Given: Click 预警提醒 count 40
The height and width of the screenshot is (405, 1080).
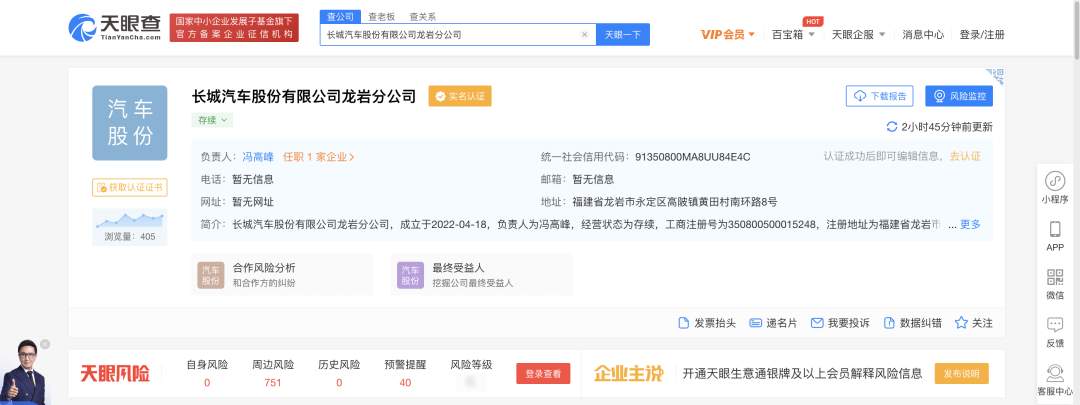Looking at the screenshot, I should tap(405, 383).
